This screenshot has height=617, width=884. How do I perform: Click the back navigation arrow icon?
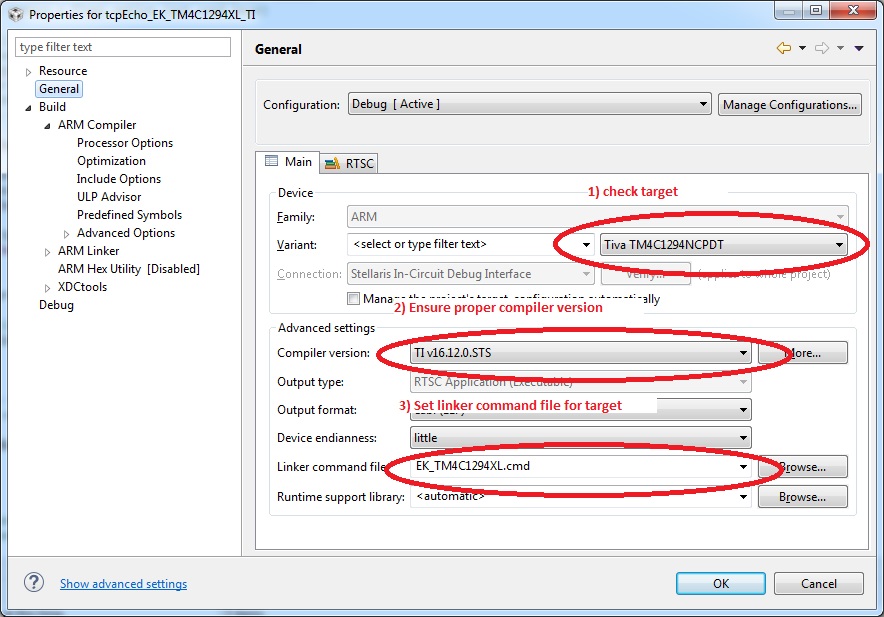click(784, 48)
